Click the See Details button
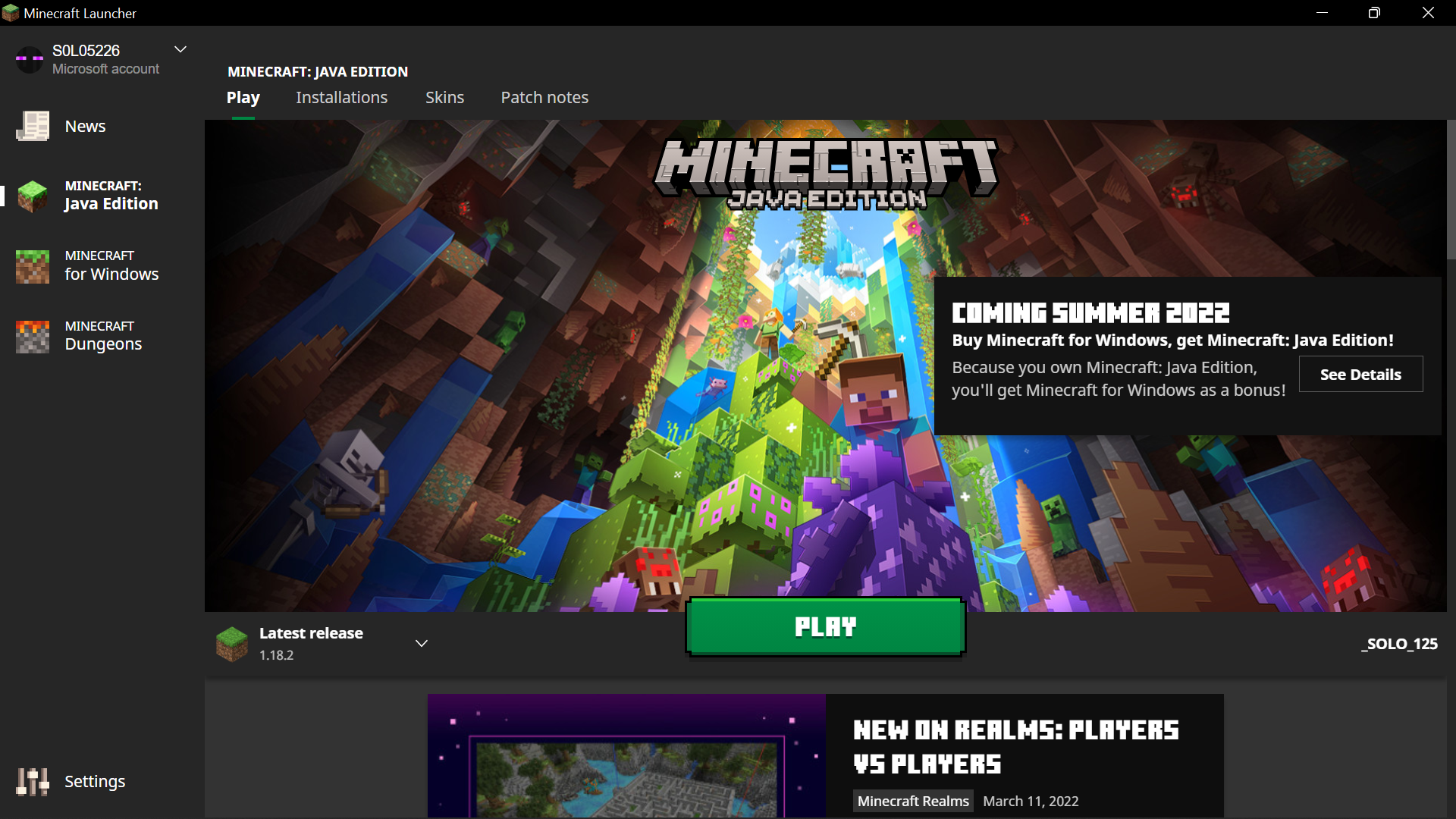The image size is (1456, 819). pos(1360,375)
